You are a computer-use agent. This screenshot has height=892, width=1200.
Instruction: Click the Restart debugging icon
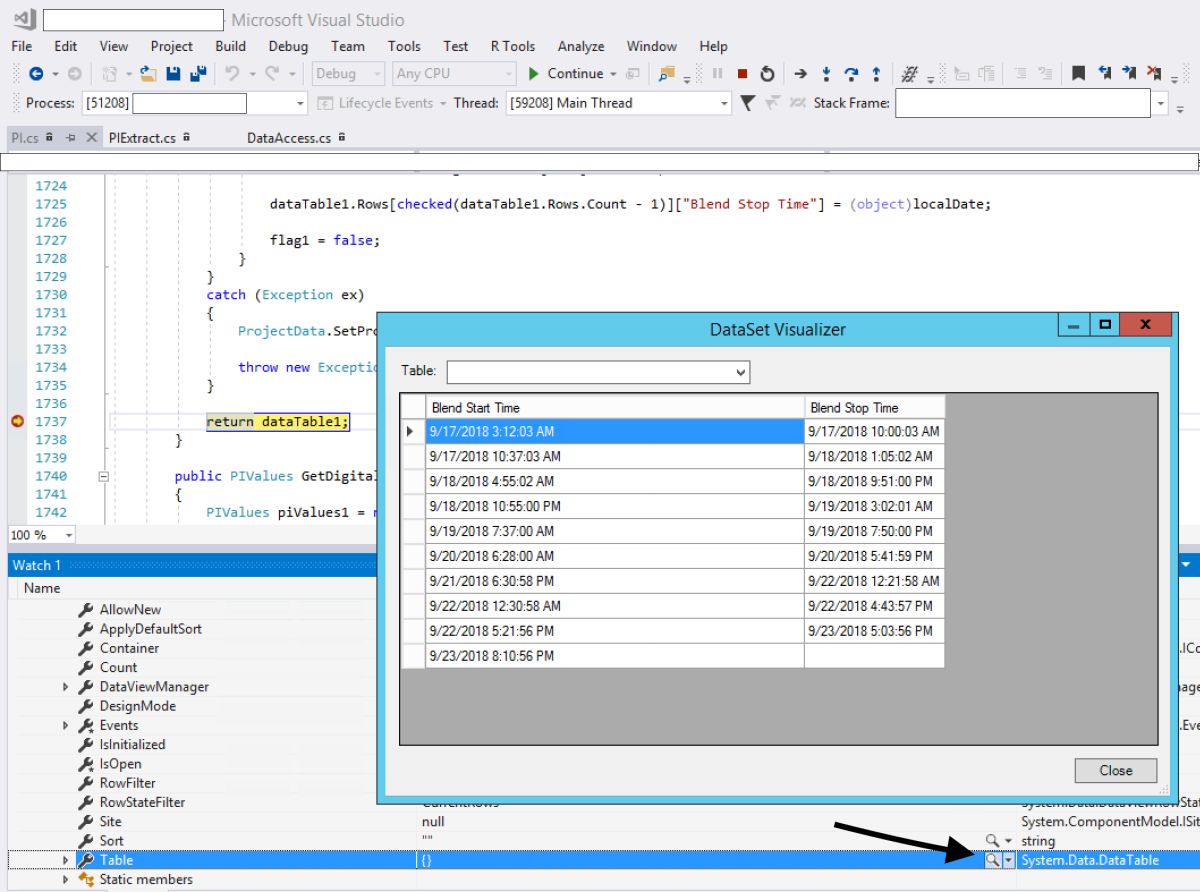767,74
